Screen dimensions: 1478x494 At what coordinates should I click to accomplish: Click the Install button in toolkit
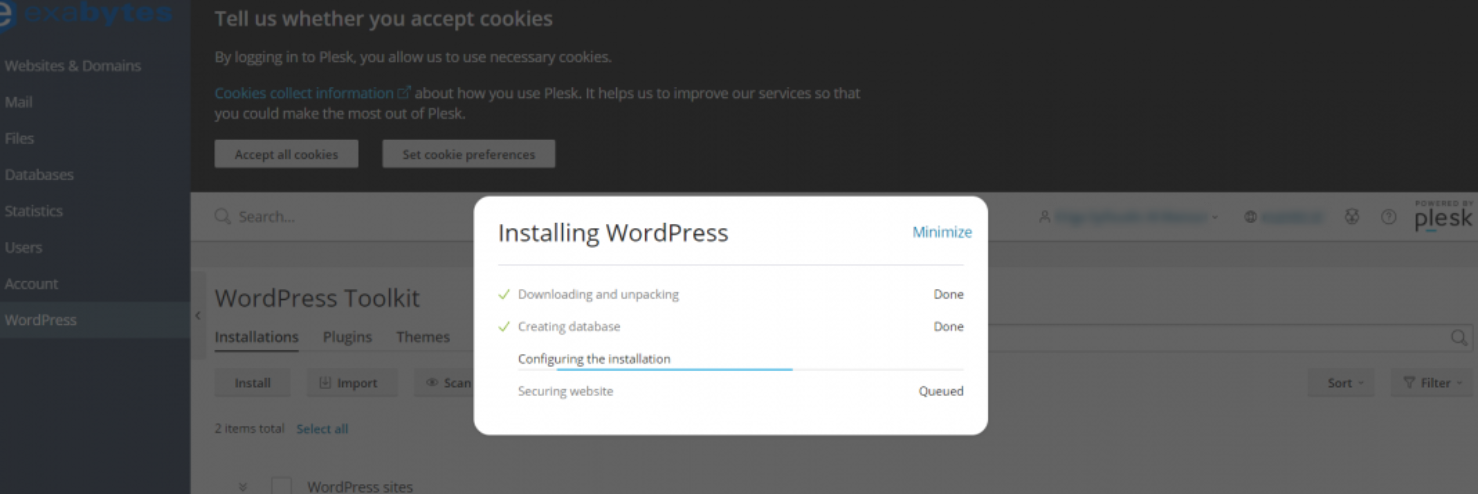(252, 383)
